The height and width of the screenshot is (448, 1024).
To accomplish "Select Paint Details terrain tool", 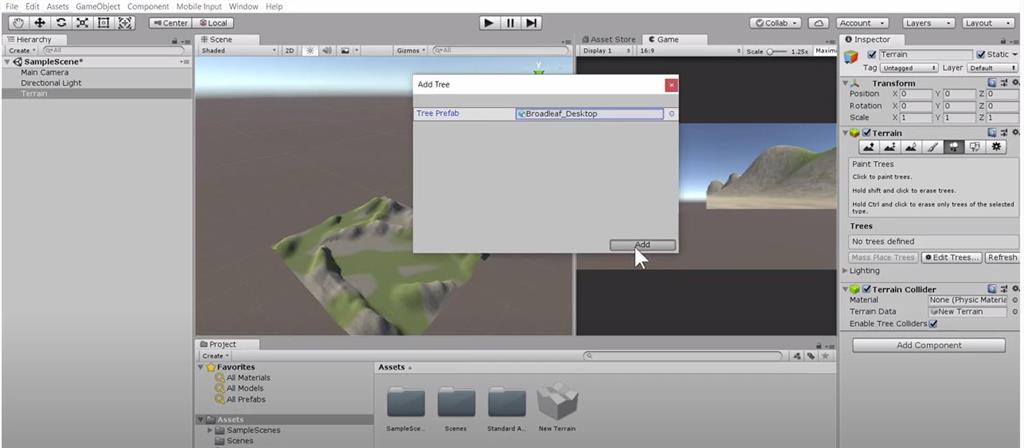I will (x=974, y=147).
